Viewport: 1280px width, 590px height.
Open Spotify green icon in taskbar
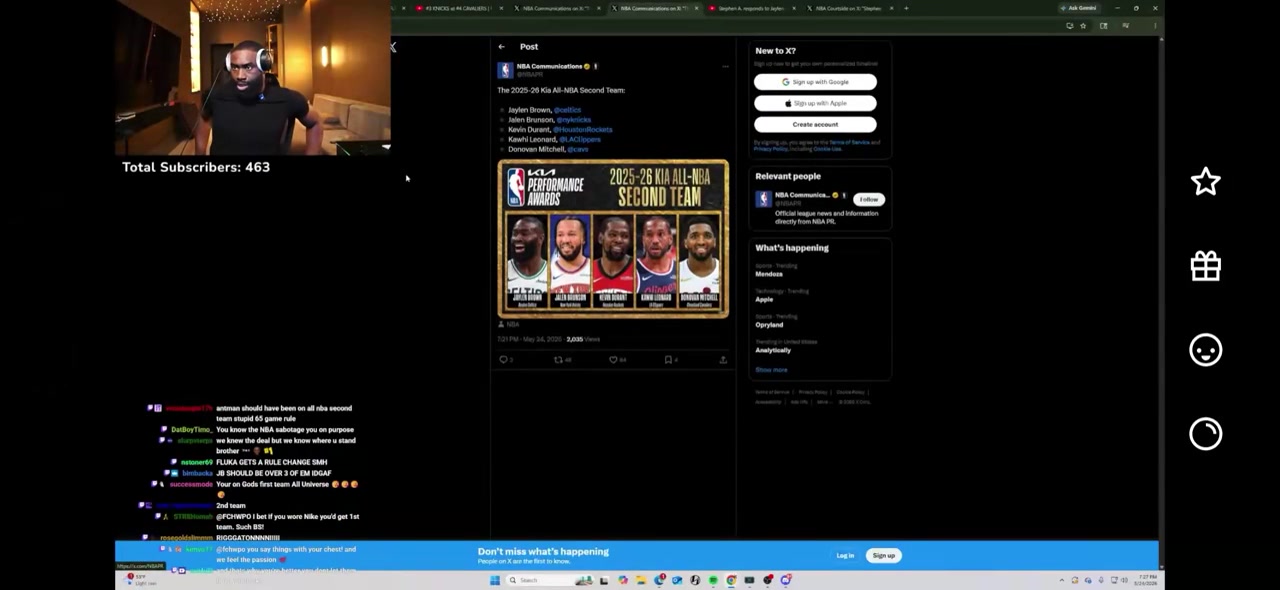point(713,580)
